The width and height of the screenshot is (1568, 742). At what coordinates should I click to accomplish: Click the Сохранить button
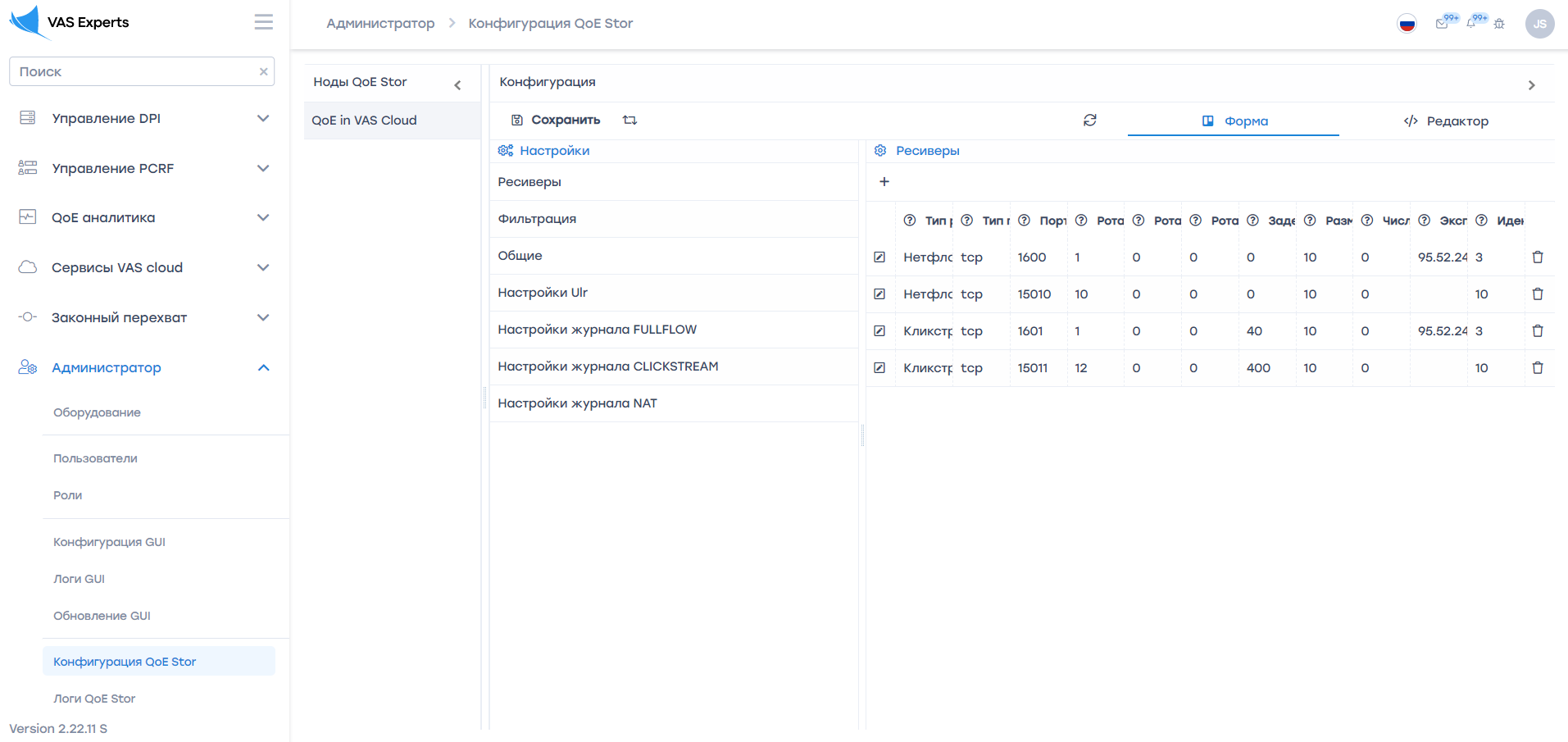pos(556,121)
